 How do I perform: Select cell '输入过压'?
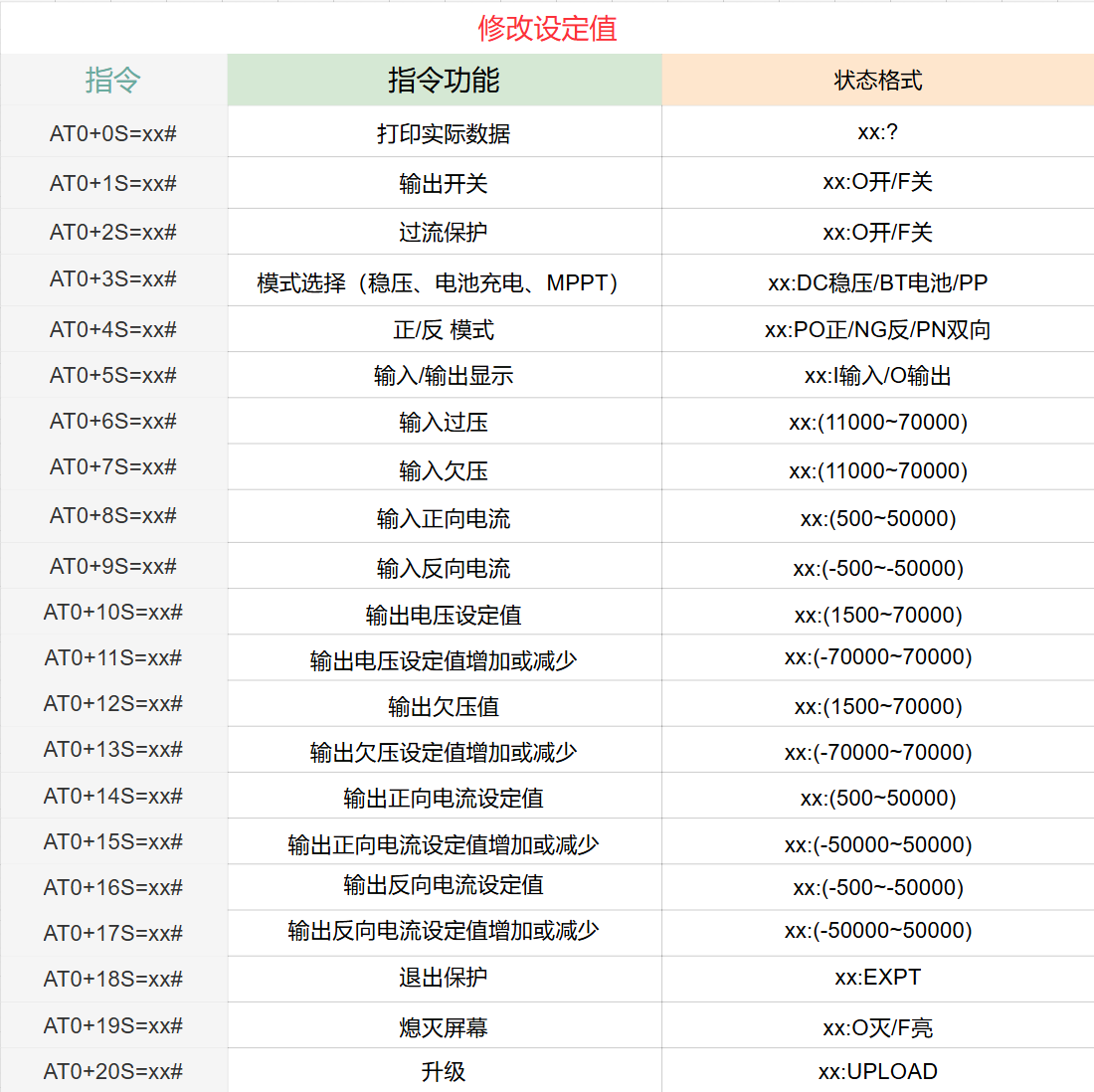coord(444,422)
